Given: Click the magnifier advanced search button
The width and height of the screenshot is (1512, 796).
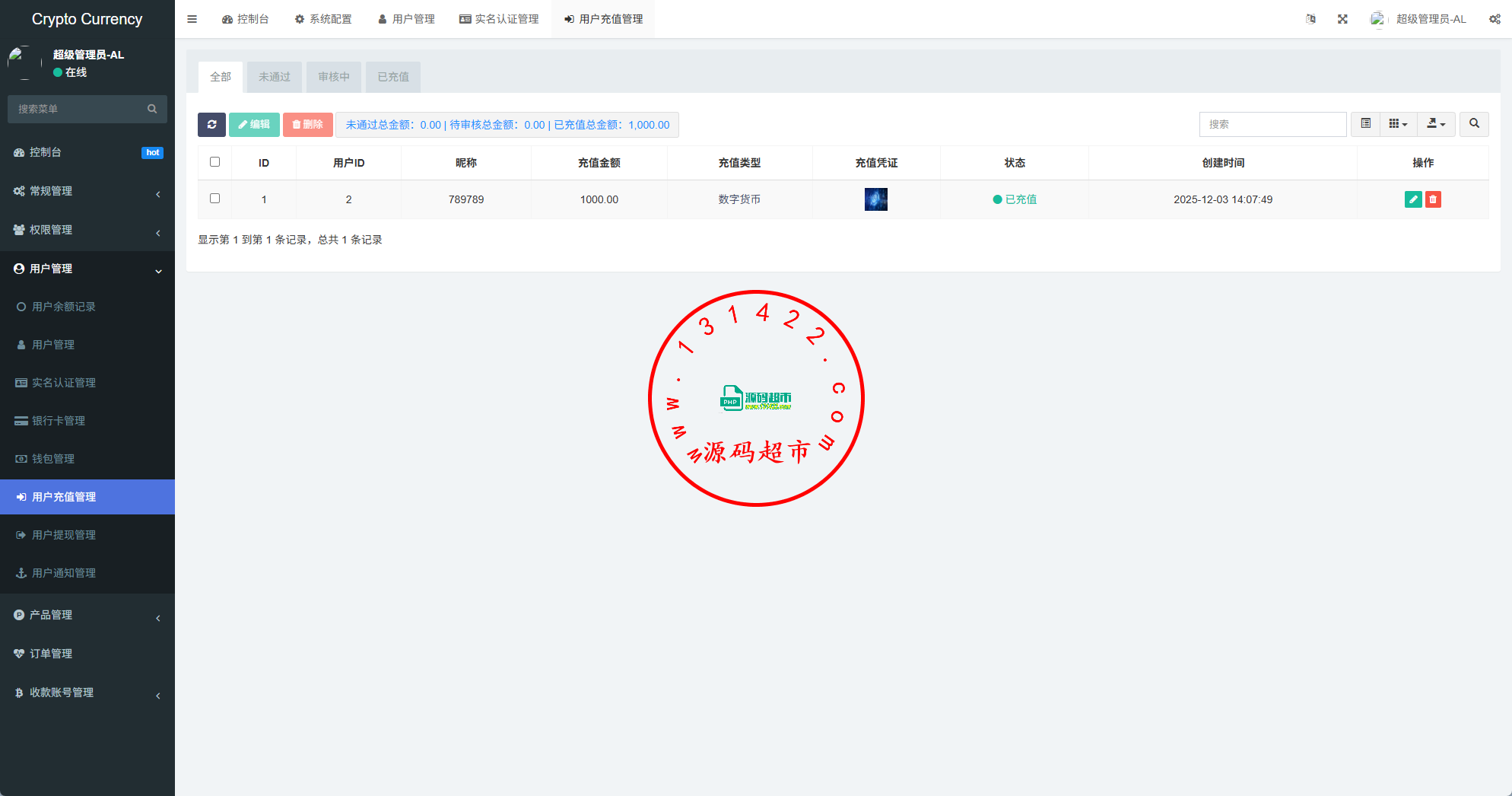Looking at the screenshot, I should click(1474, 124).
